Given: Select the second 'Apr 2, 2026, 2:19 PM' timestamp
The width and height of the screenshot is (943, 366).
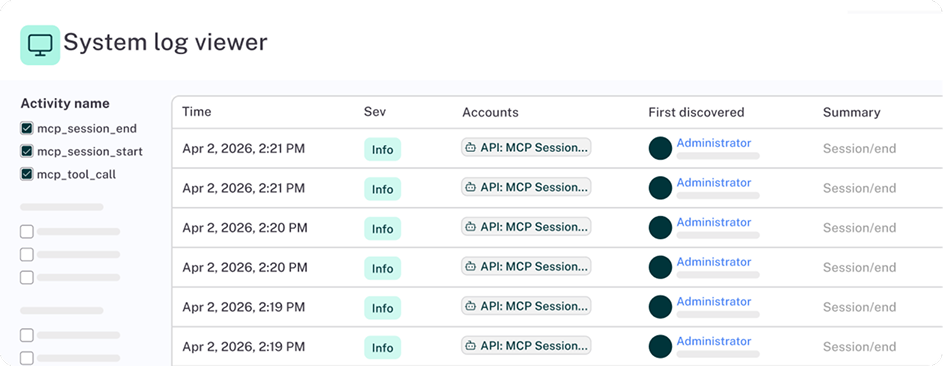Looking at the screenshot, I should pyautogui.click(x=244, y=347).
